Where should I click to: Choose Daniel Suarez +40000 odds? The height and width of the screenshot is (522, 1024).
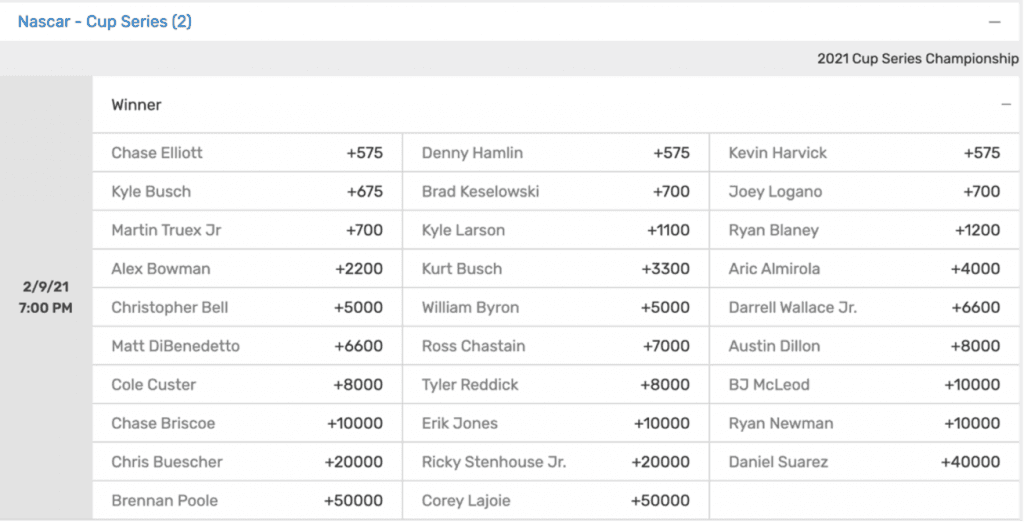[864, 462]
